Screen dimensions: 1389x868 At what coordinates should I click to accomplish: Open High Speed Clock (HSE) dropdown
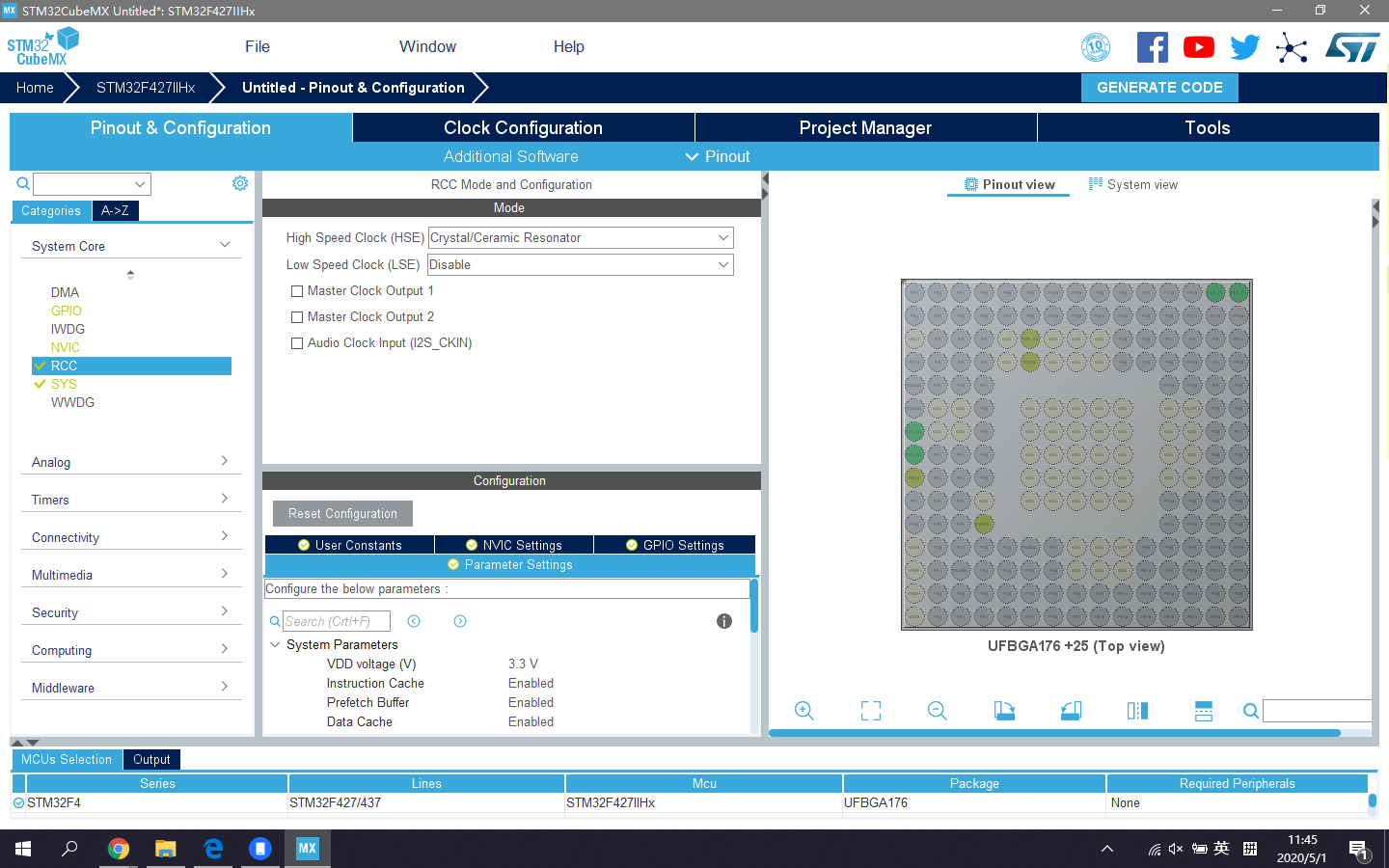pos(581,237)
